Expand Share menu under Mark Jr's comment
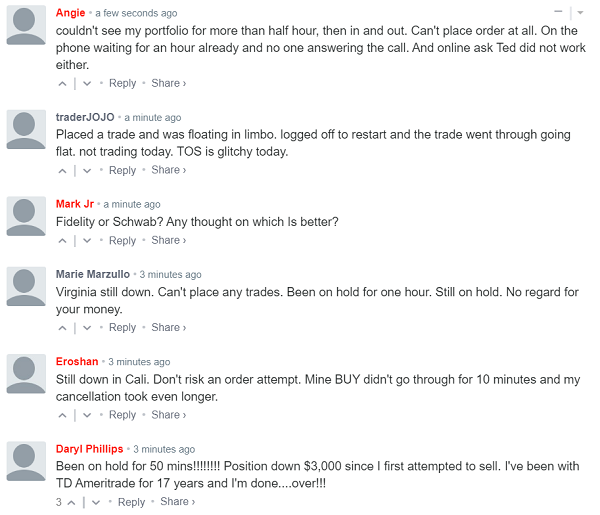The image size is (600, 515). pos(168,240)
